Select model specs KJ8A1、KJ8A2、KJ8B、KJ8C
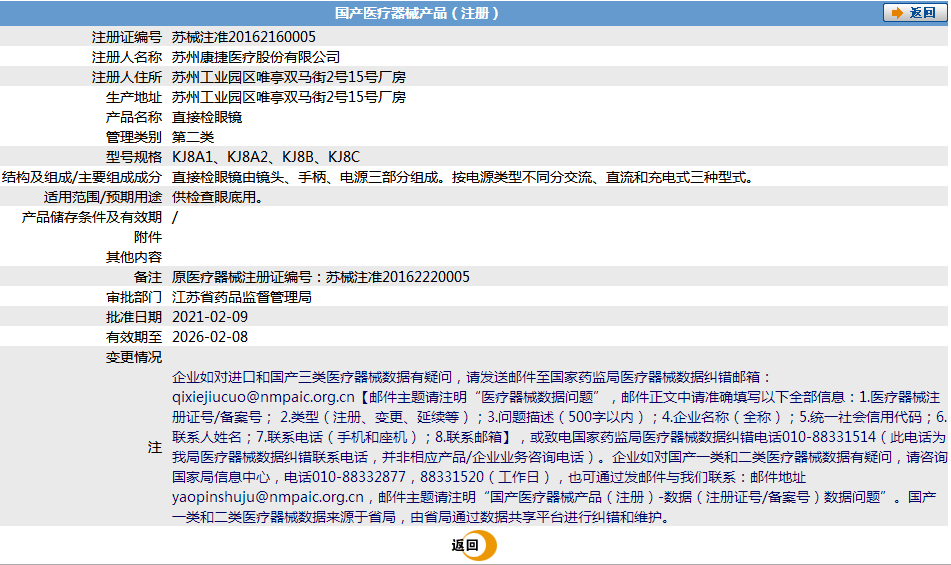Screen dimensions: 951x565 pos(266,157)
